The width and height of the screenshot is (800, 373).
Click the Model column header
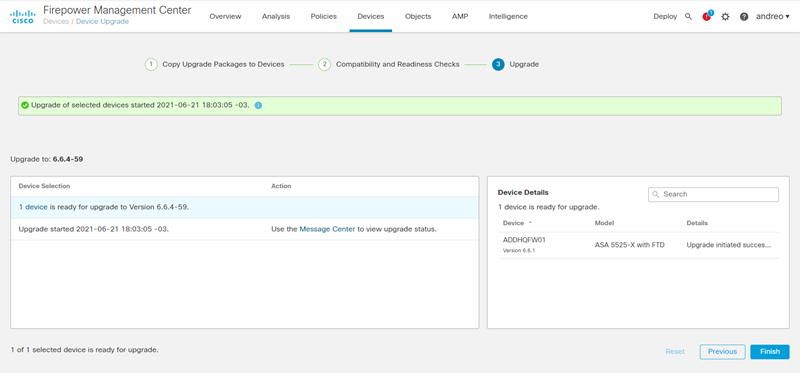pos(604,223)
